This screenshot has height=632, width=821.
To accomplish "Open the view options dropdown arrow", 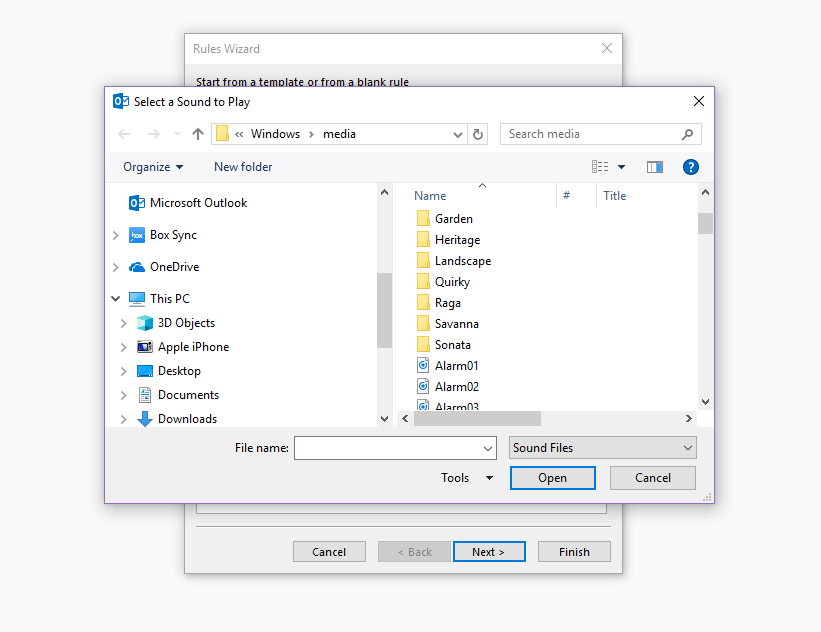I will (622, 167).
